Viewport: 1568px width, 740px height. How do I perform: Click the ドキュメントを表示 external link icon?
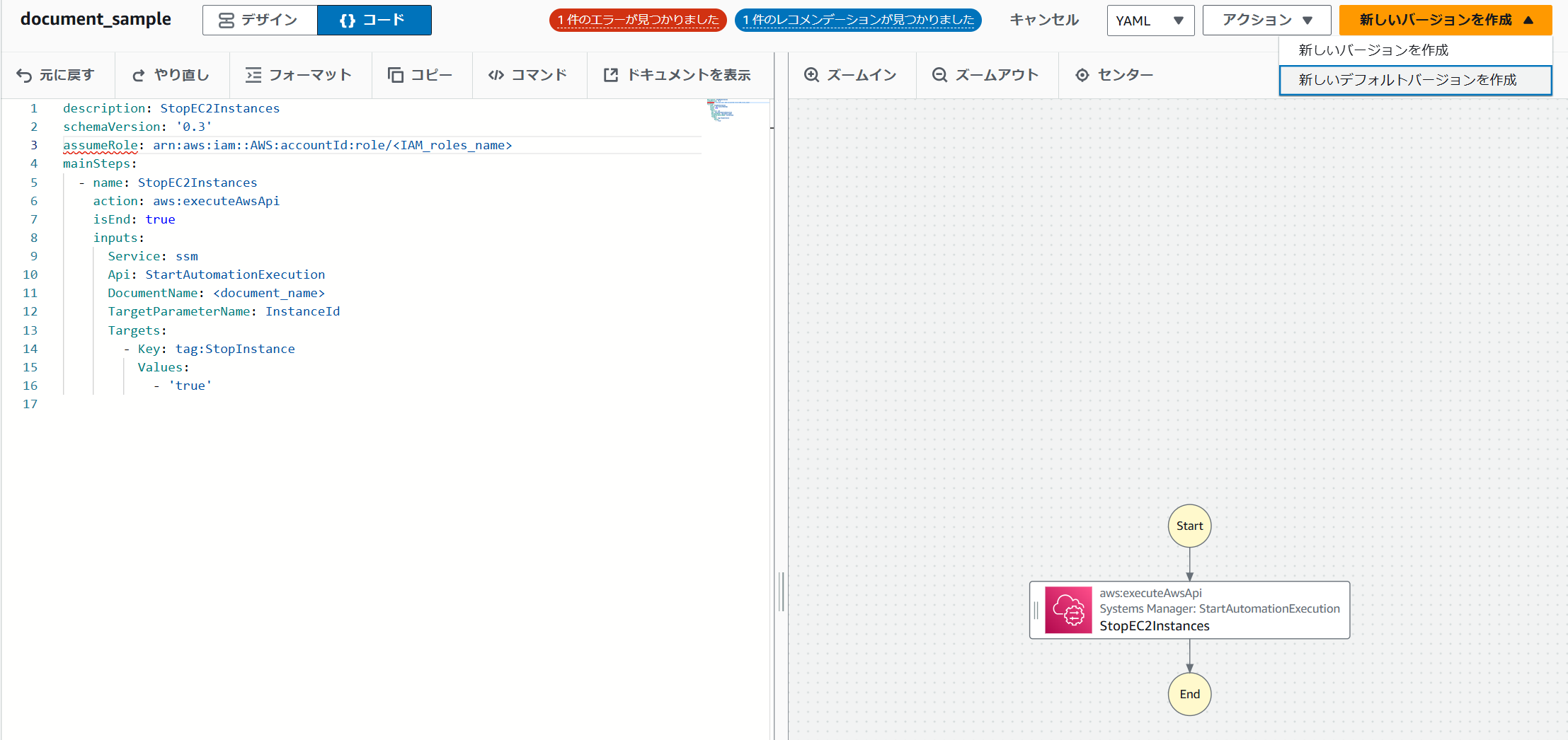611,75
